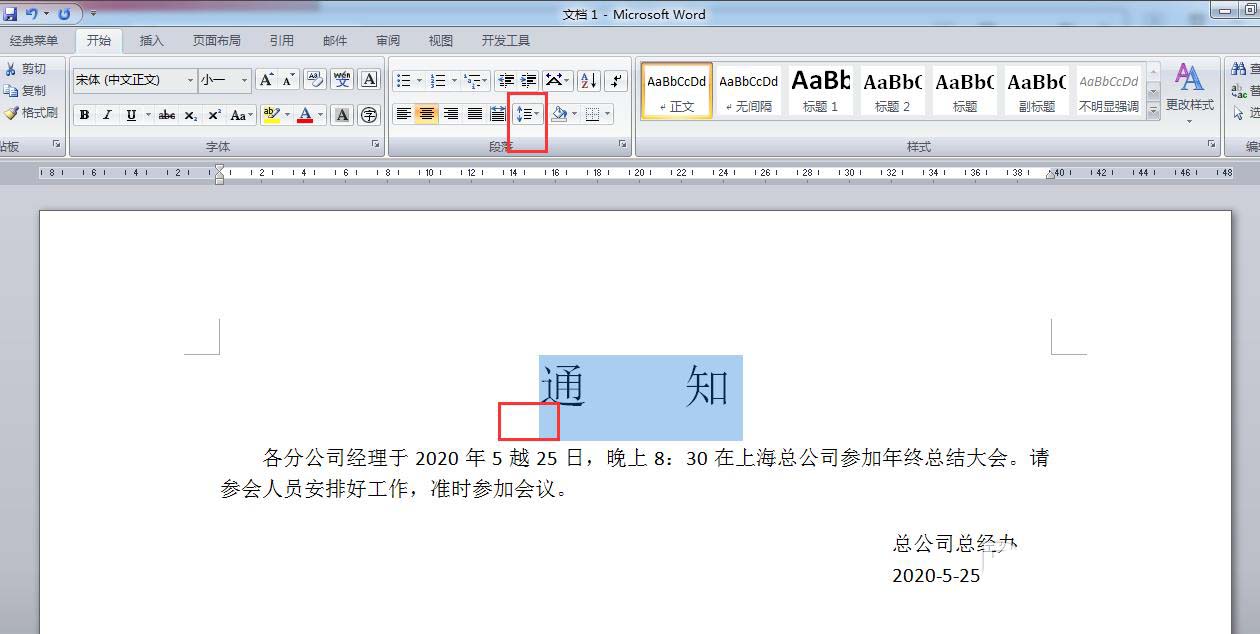
Task: Undo the last action
Action: click(32, 14)
